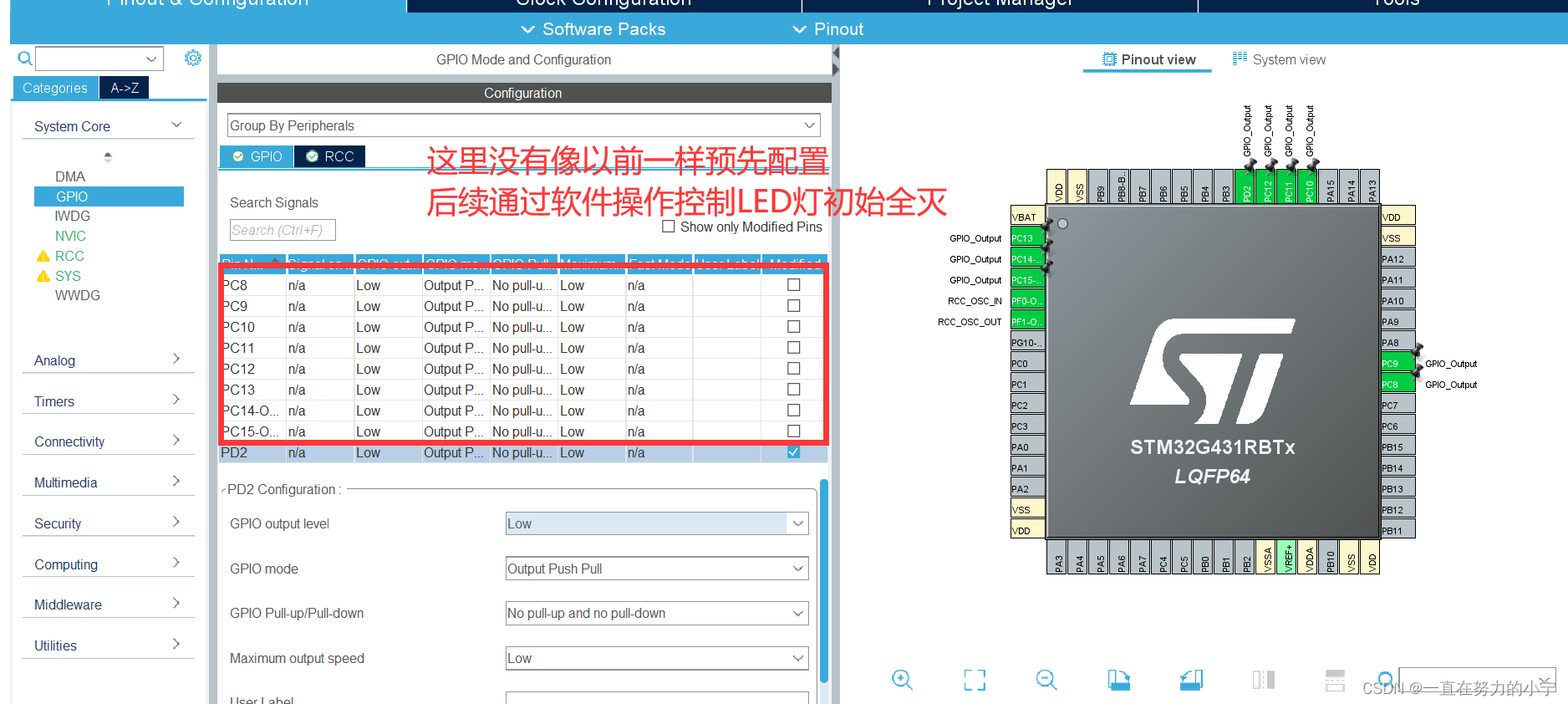1568x704 pixels.
Task: Expand the Multimedia category
Action: [x=108, y=482]
